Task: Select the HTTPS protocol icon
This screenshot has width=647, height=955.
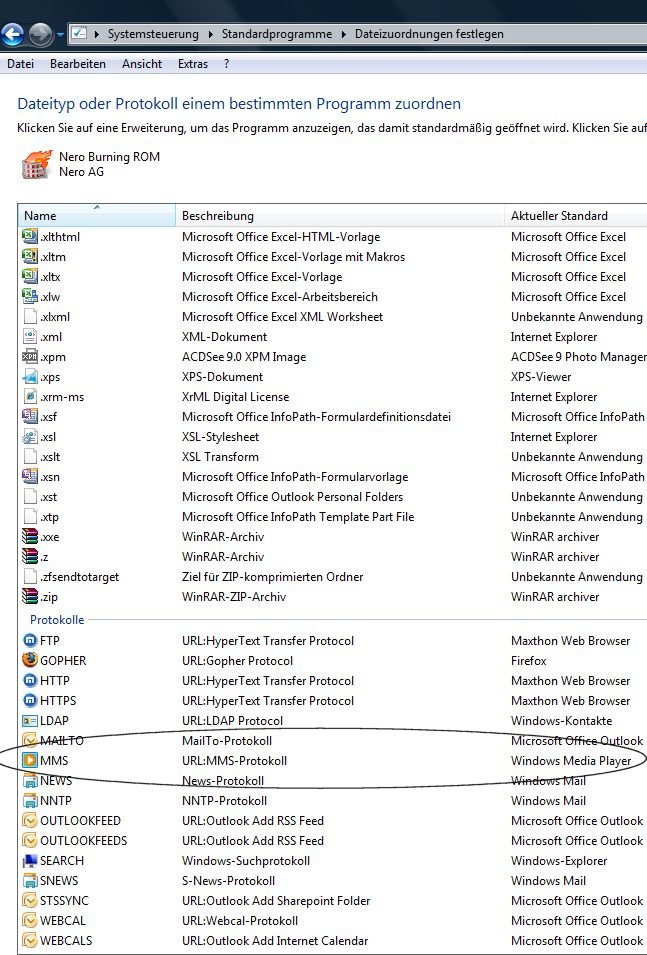Action: click(30, 700)
